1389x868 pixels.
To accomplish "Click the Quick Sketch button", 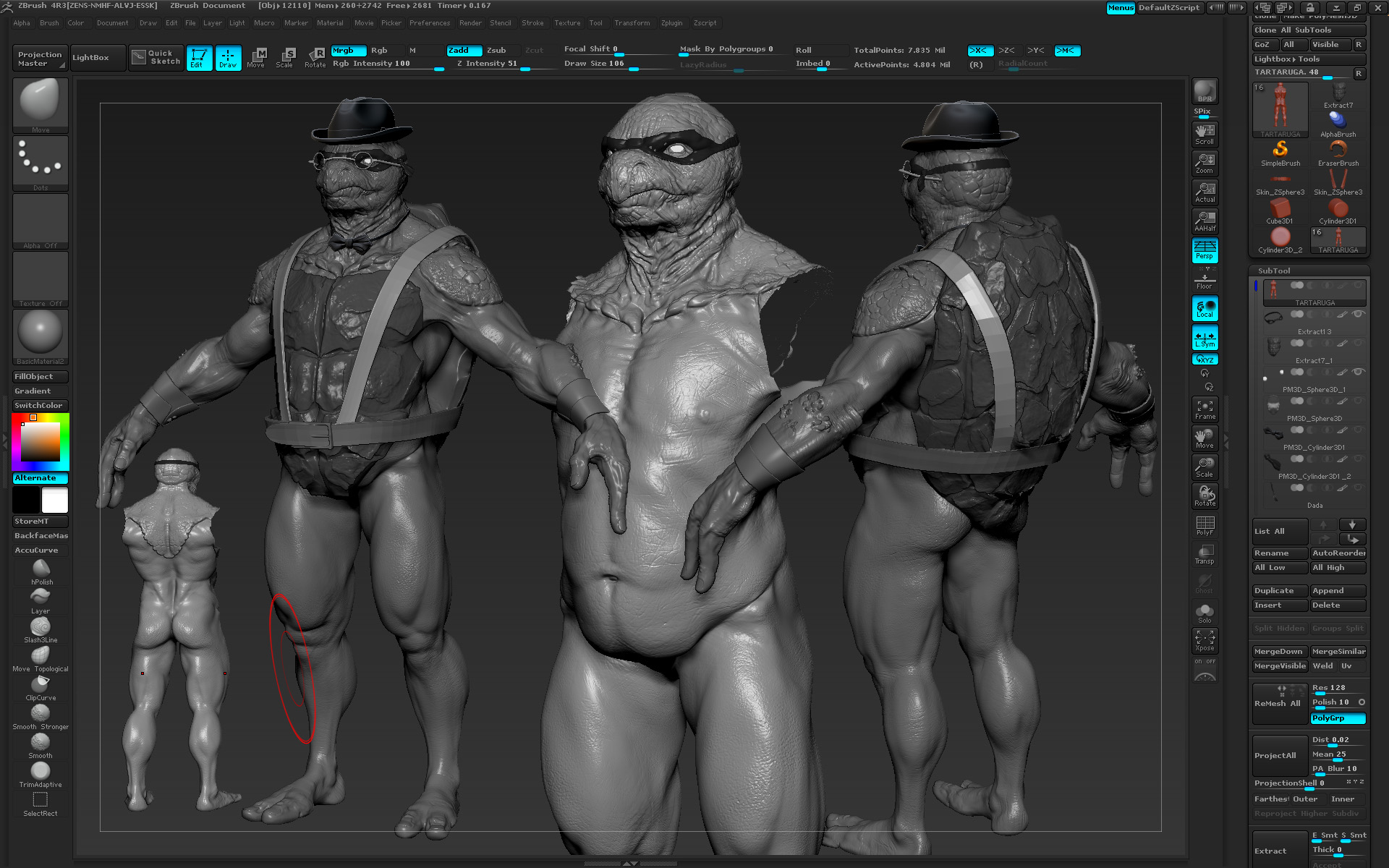I will [x=157, y=58].
